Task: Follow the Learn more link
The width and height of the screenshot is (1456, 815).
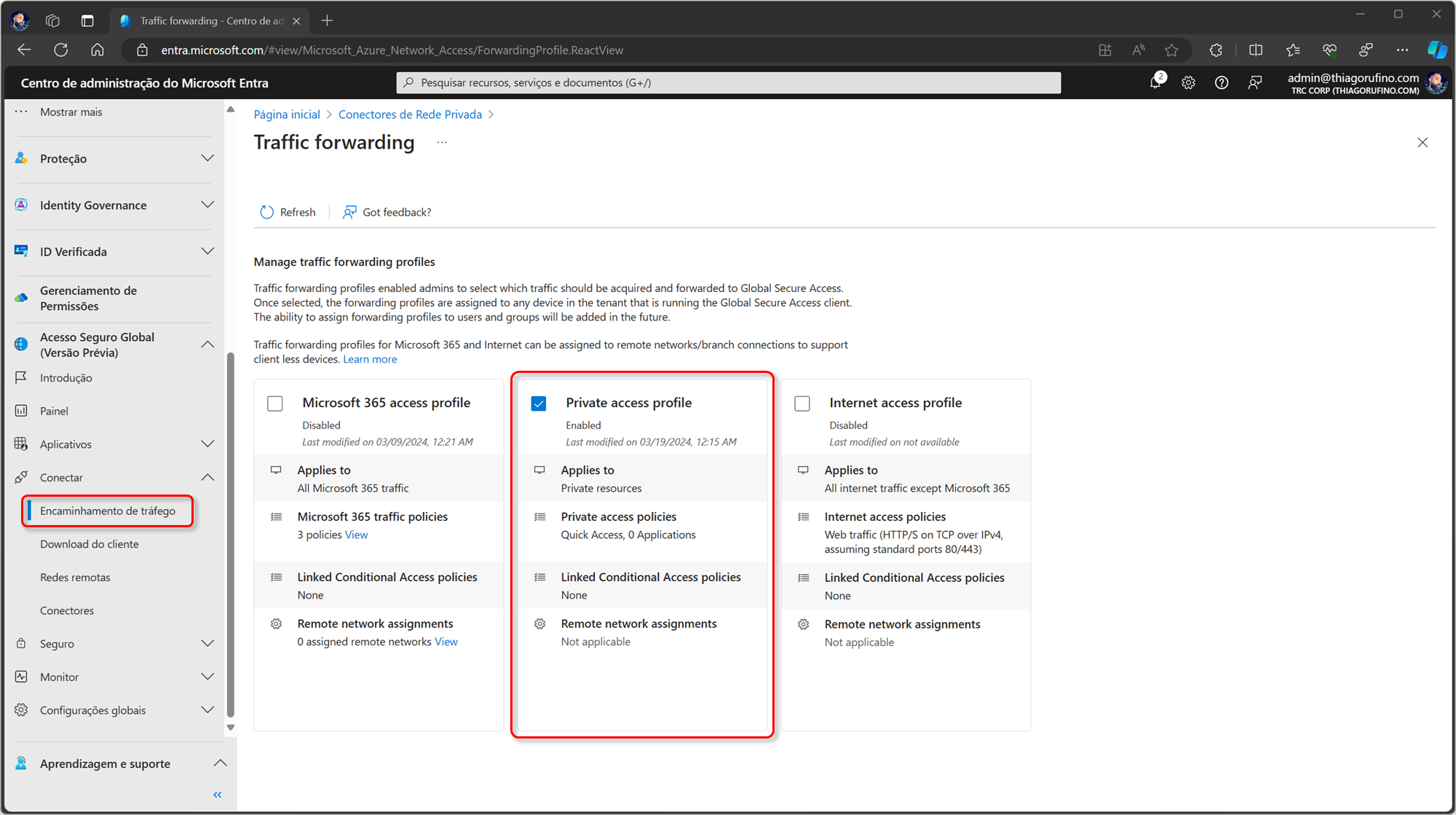Action: point(370,359)
